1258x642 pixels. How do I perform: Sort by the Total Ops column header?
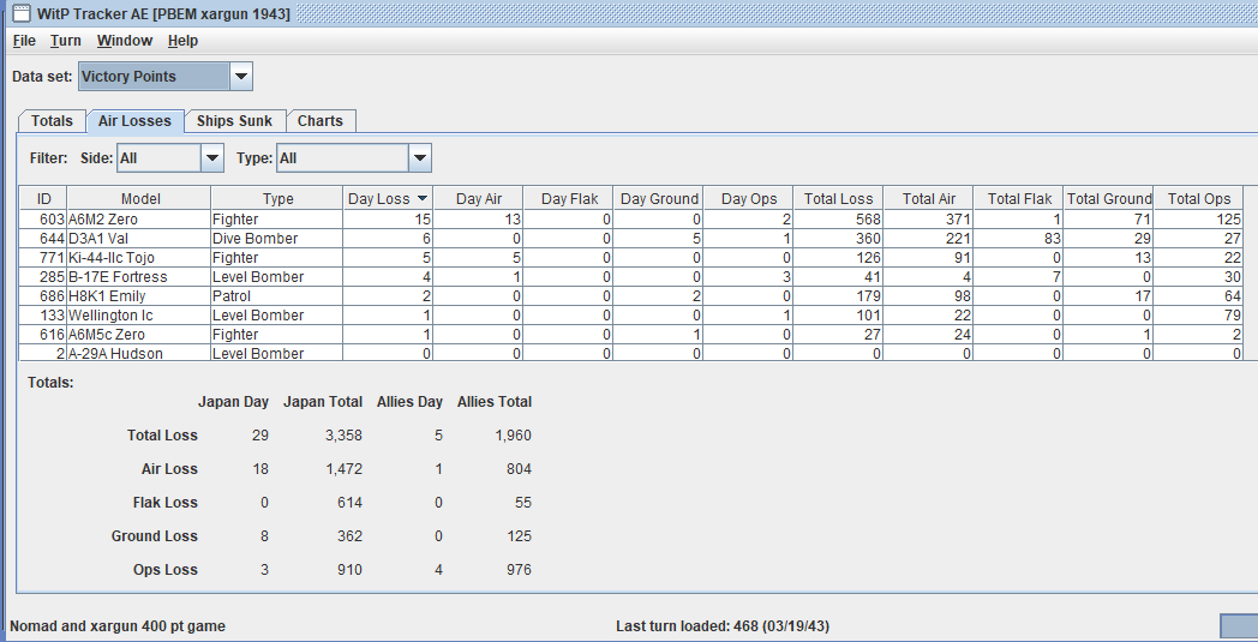tap(1198, 198)
